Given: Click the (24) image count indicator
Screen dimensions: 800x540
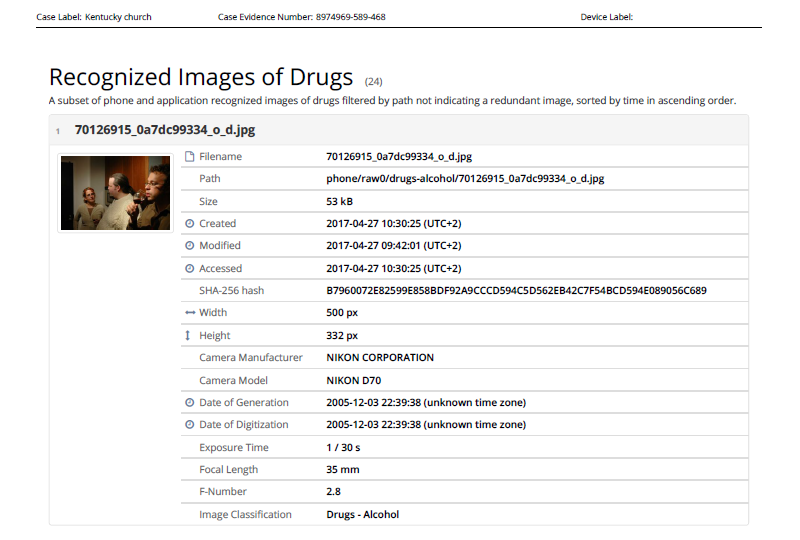Looking at the screenshot, I should [x=374, y=81].
